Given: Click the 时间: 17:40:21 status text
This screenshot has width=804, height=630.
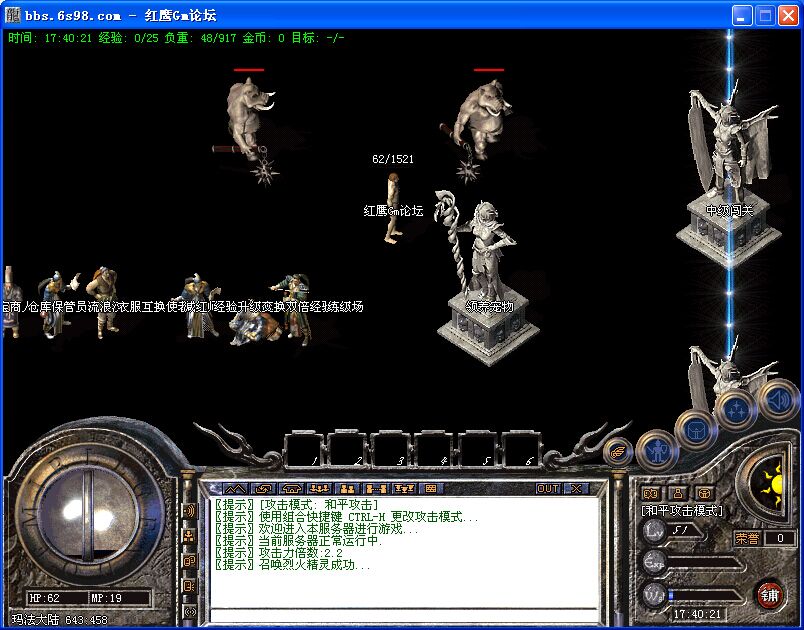Looking at the screenshot, I should [x=50, y=37].
